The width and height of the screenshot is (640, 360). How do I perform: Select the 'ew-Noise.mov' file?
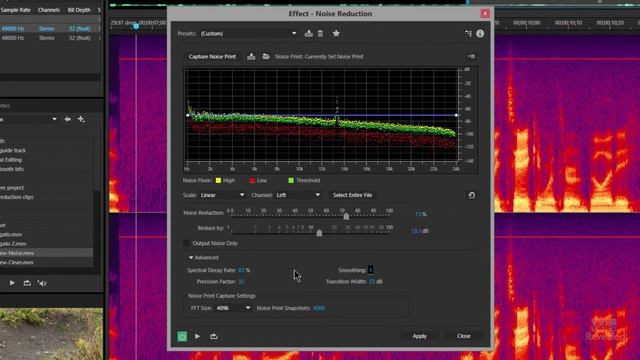(46, 253)
